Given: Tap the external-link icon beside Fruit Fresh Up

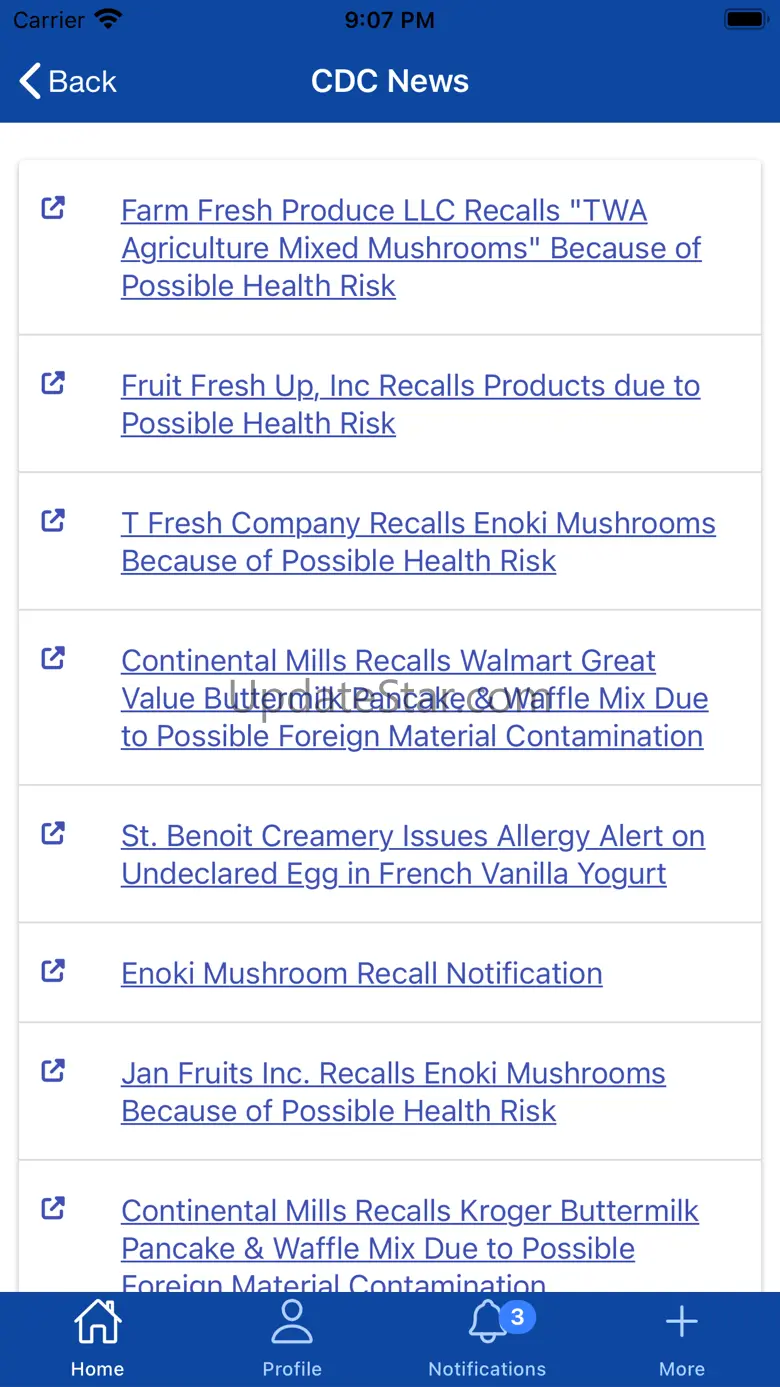Looking at the screenshot, I should click(53, 383).
